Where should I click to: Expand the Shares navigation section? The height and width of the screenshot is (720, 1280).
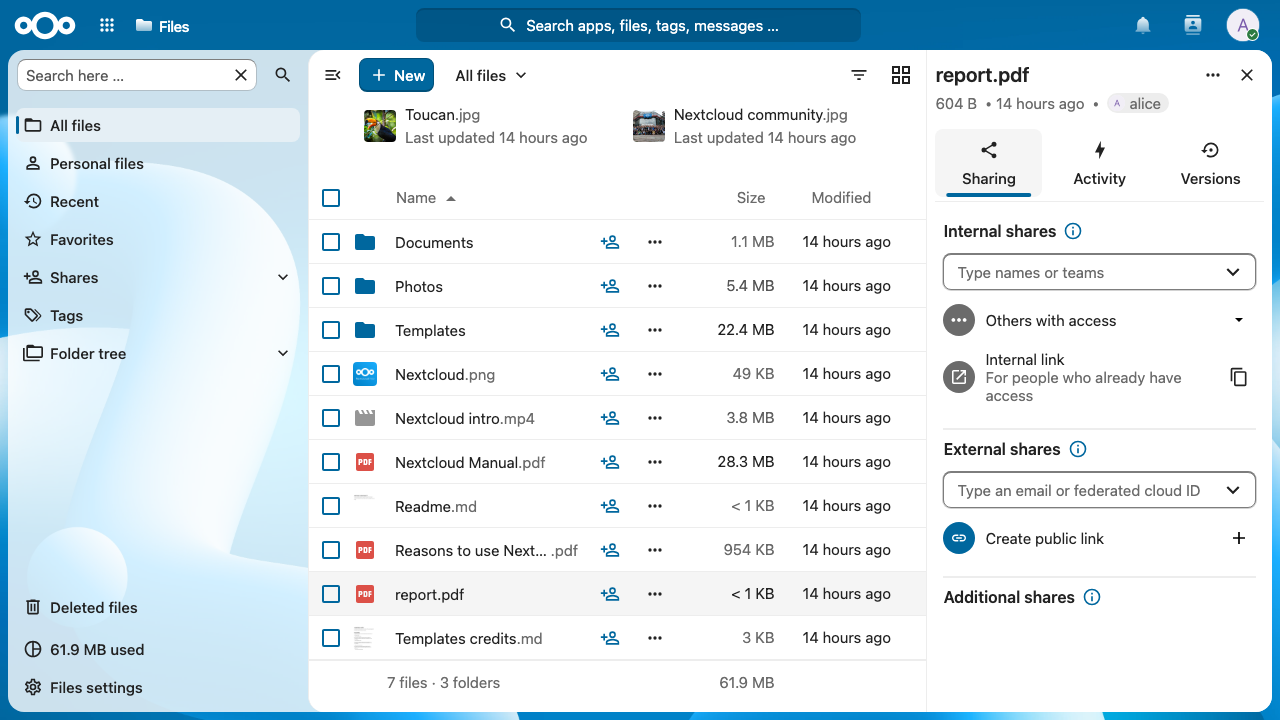coord(283,277)
